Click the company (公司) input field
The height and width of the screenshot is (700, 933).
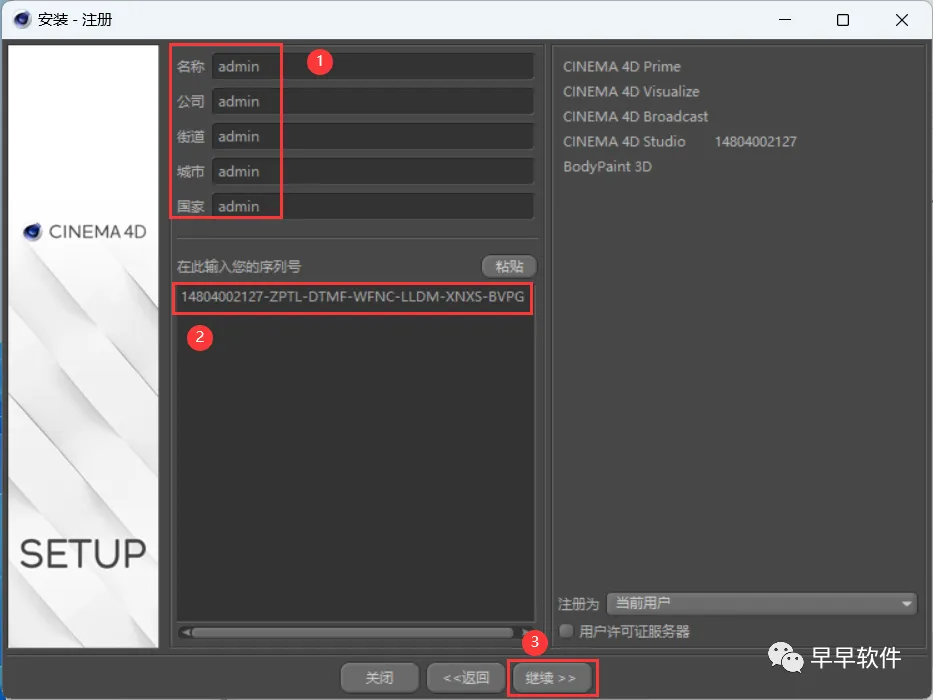coord(372,101)
